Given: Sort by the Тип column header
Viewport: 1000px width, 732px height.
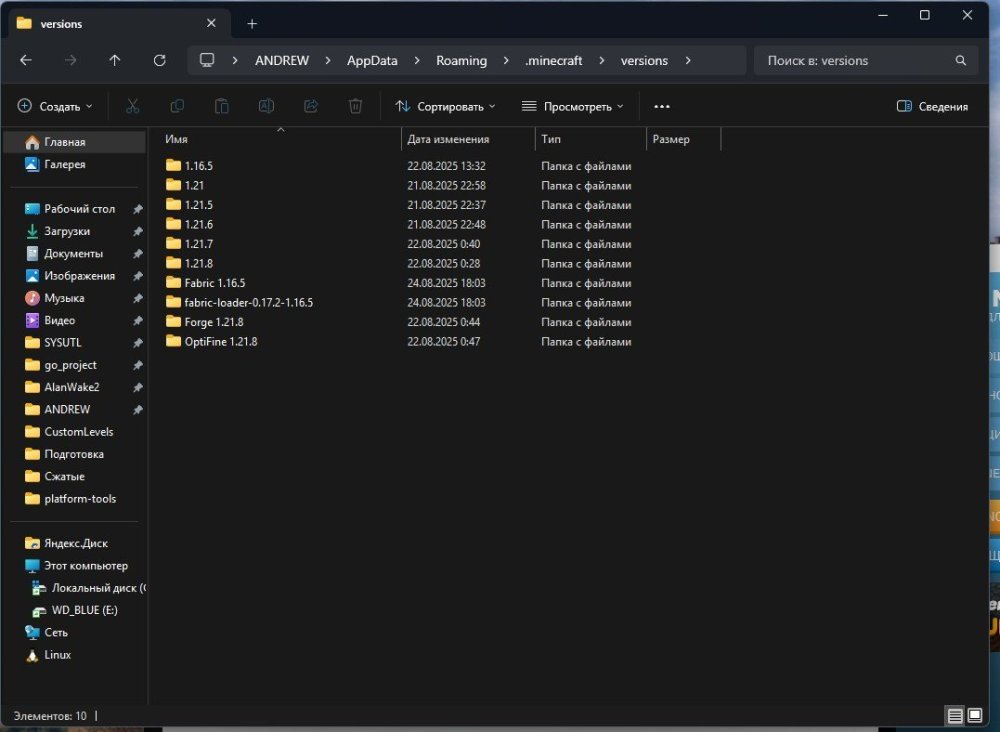Looking at the screenshot, I should pos(591,139).
